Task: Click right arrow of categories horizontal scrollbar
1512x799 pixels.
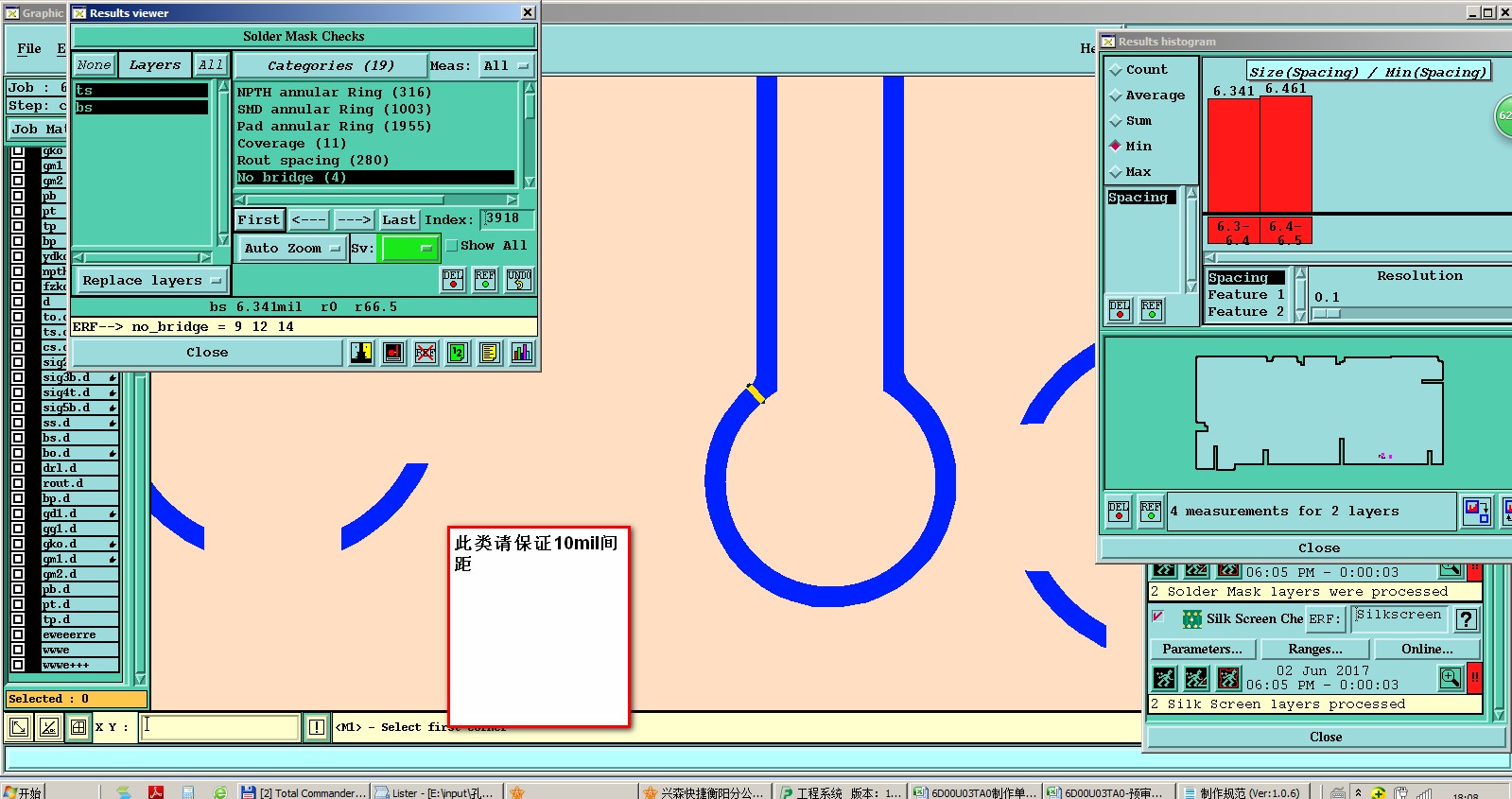Action: (512, 200)
